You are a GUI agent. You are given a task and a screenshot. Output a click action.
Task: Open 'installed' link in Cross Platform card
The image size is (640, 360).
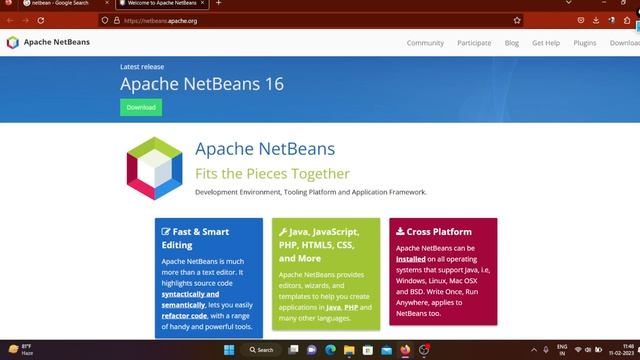point(411,259)
